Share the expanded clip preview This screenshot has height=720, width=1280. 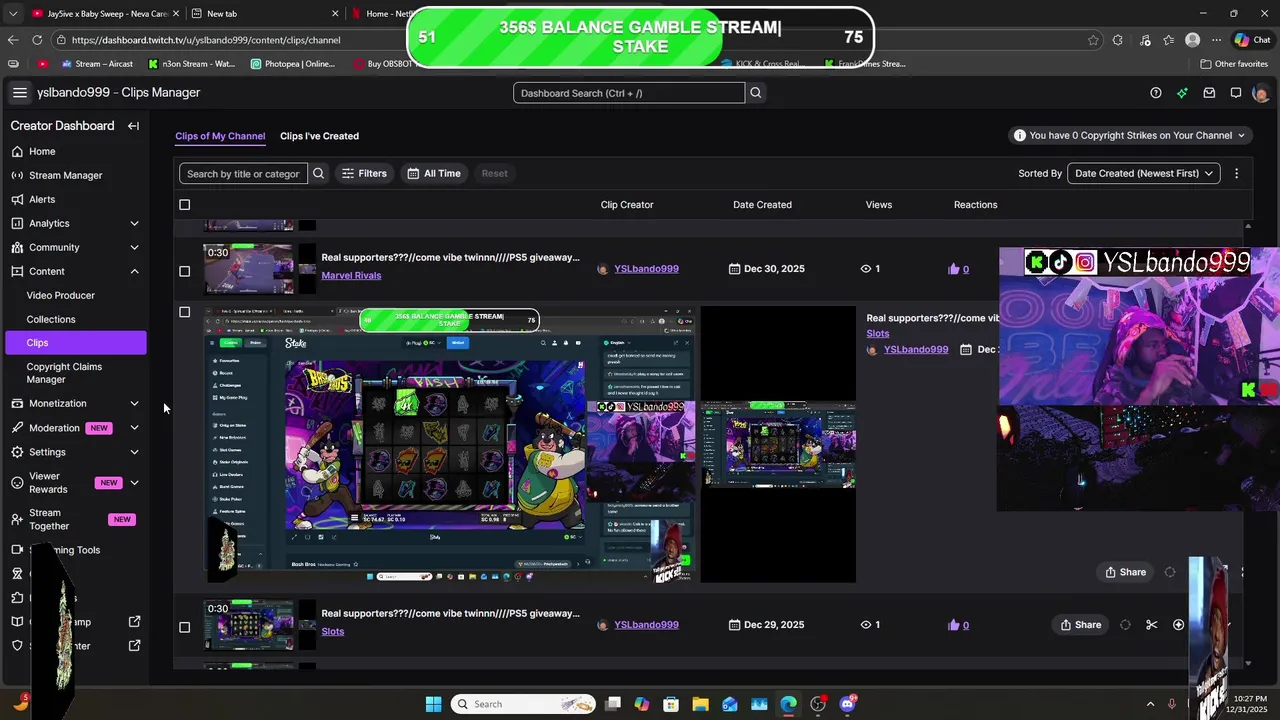[1126, 572]
